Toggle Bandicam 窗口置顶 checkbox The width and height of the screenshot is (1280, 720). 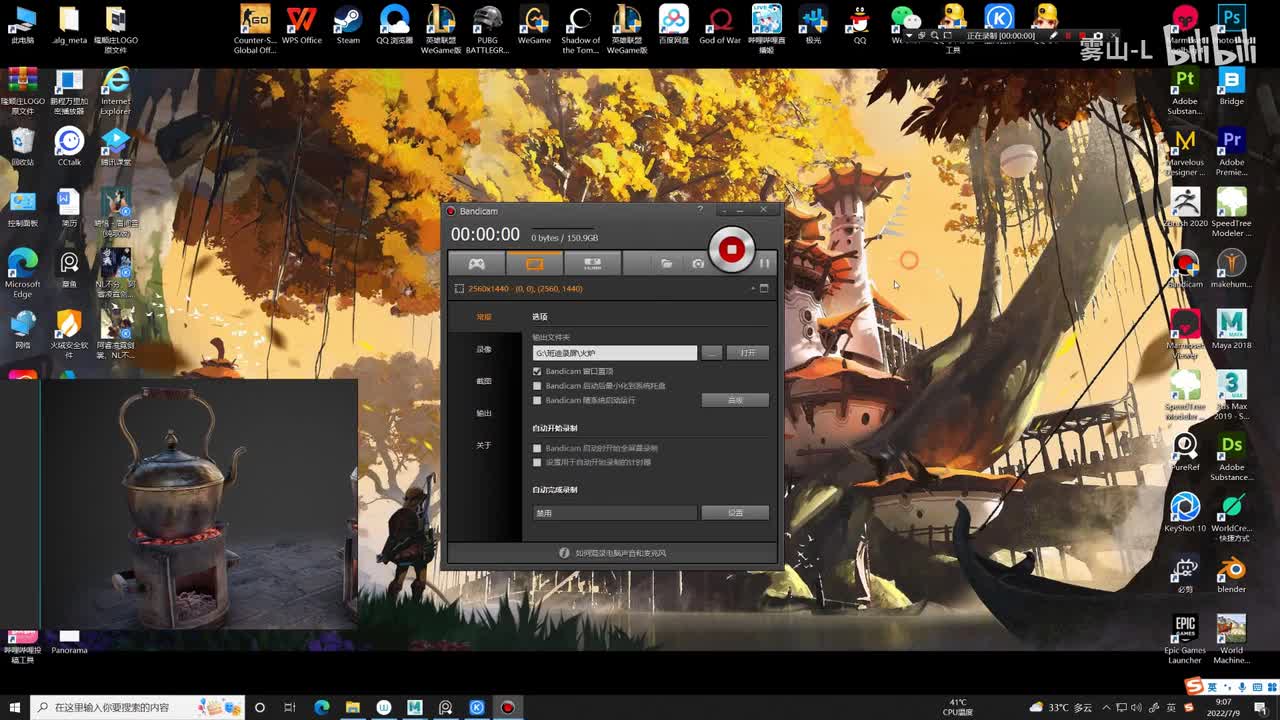[x=537, y=371]
